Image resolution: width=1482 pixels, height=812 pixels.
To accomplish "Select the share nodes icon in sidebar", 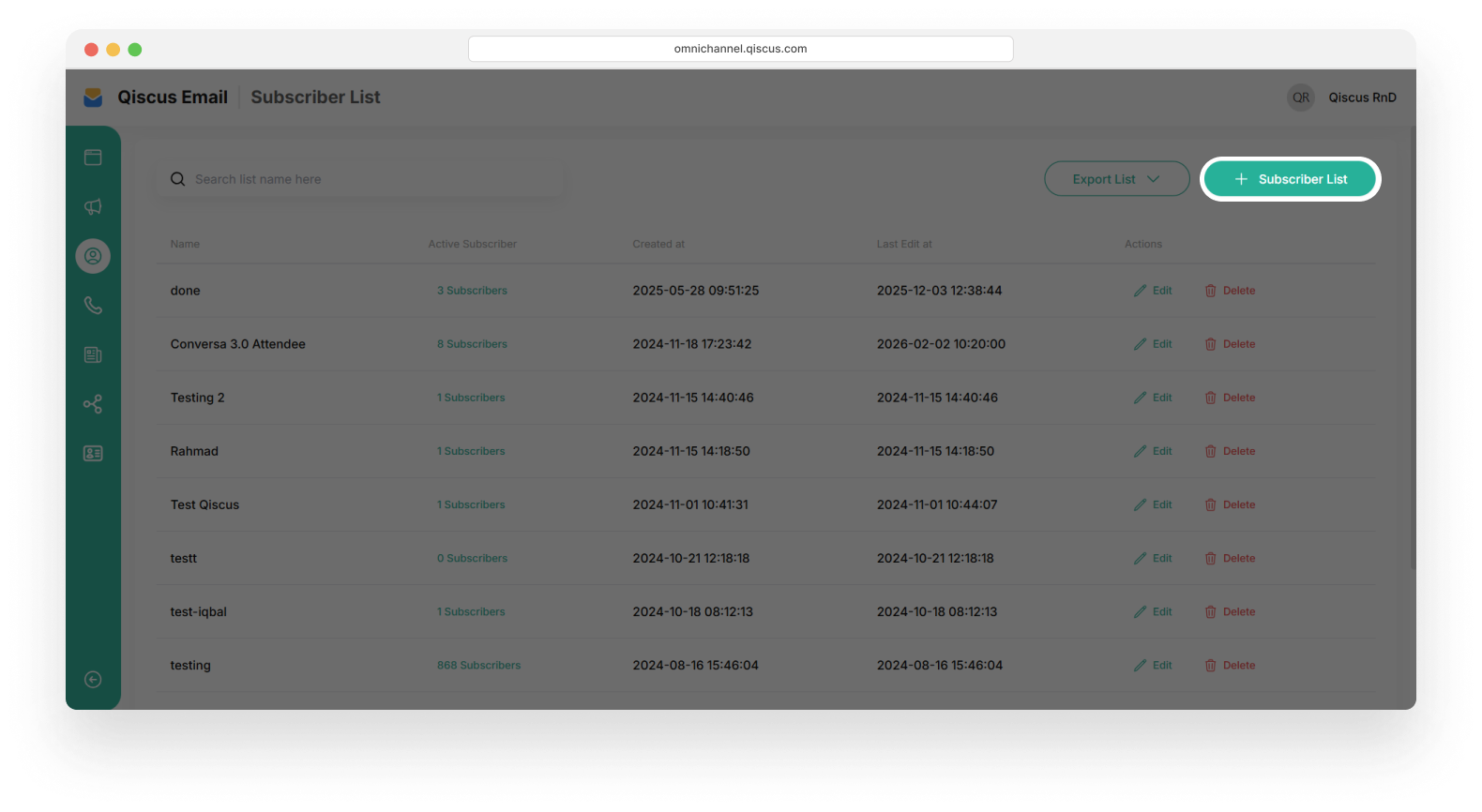I will coord(93,404).
